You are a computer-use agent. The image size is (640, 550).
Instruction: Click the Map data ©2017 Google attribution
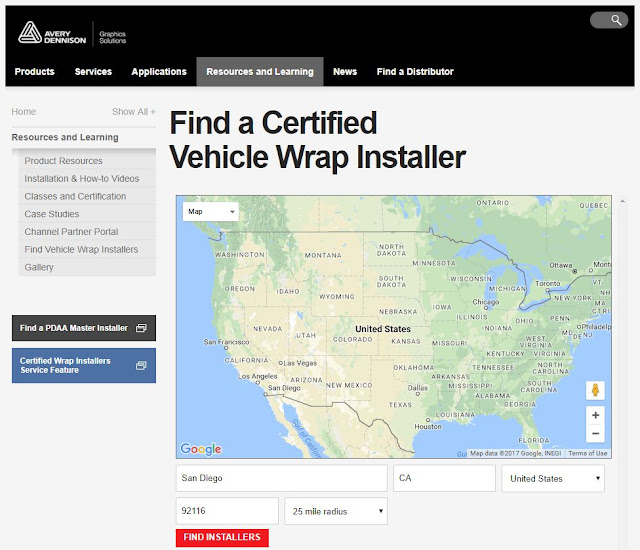(516, 453)
